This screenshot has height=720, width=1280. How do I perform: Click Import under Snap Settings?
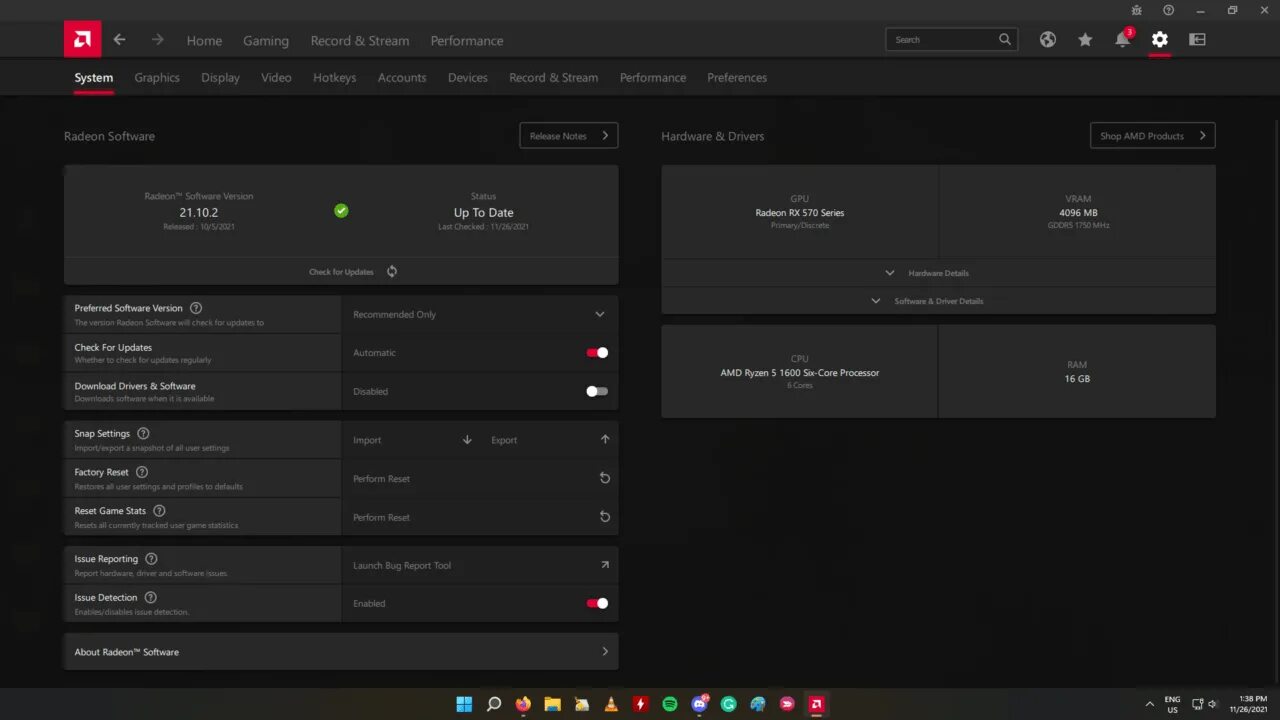[x=367, y=440]
